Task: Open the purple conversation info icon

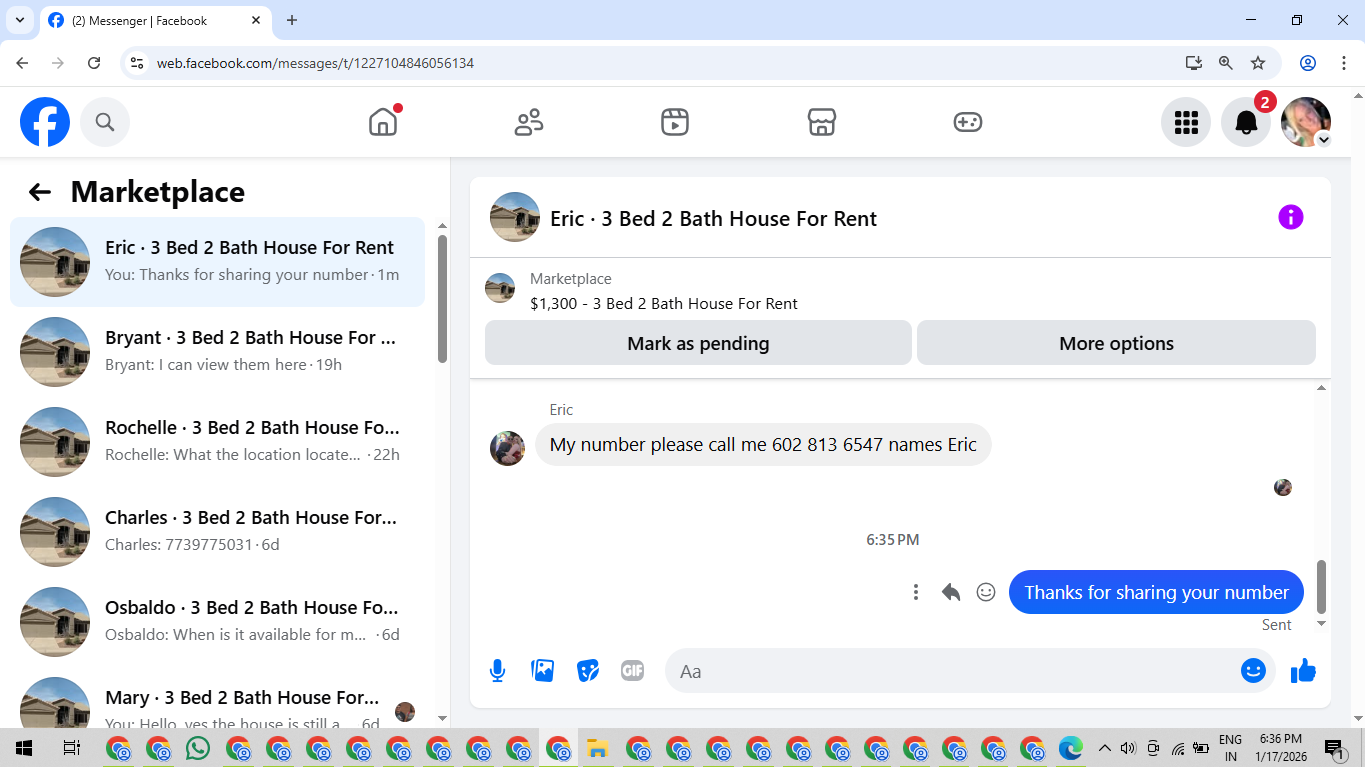Action: [1291, 217]
